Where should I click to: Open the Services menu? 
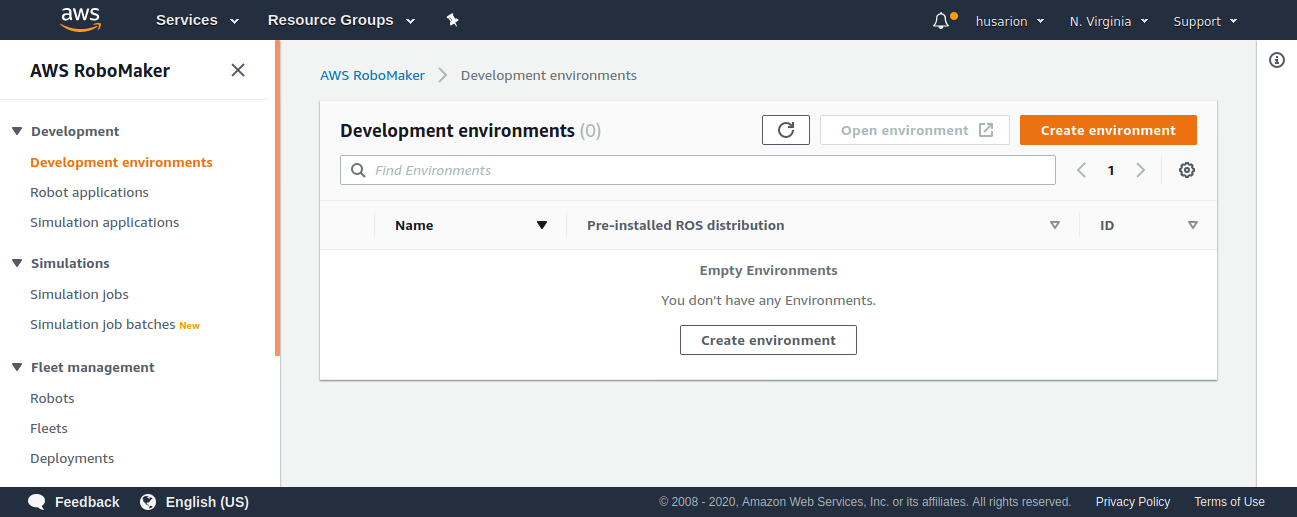197,20
